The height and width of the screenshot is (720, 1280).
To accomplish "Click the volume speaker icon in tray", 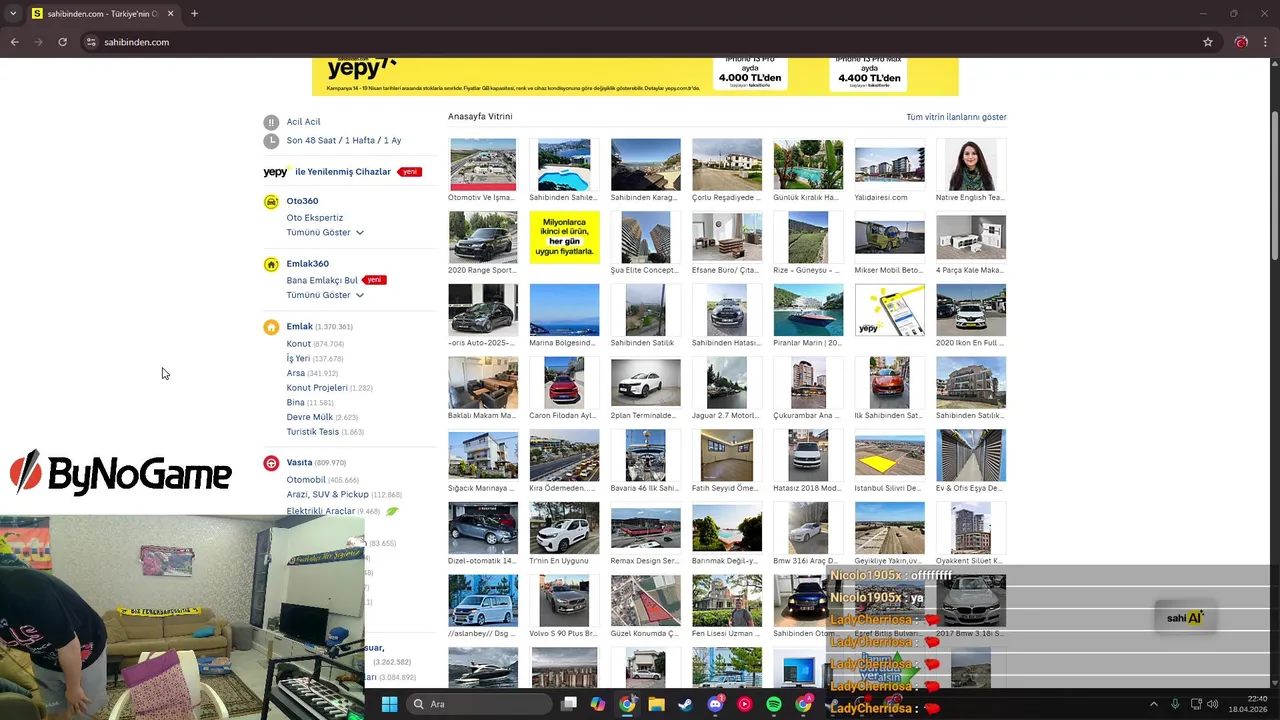I will coord(1212,704).
